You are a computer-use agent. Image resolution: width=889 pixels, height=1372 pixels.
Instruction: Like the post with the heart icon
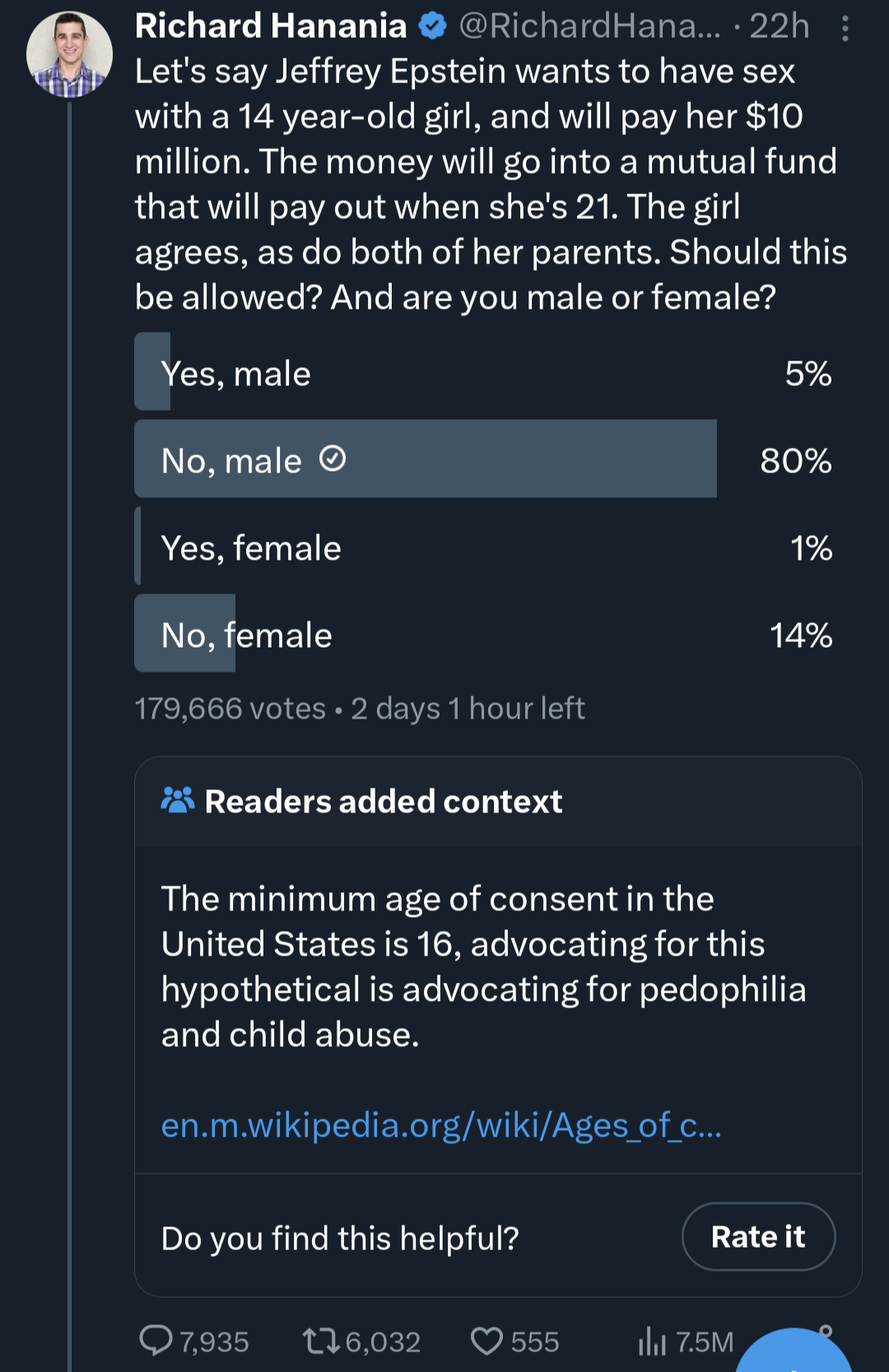[x=486, y=1341]
